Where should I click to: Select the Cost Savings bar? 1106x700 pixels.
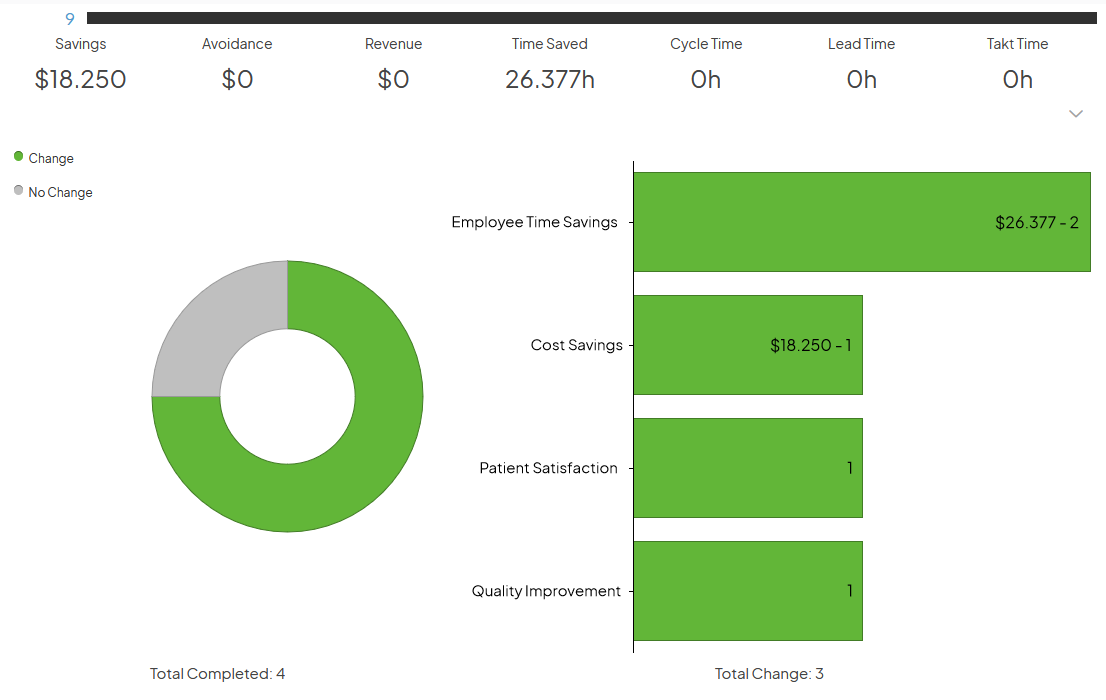pyautogui.click(x=748, y=344)
